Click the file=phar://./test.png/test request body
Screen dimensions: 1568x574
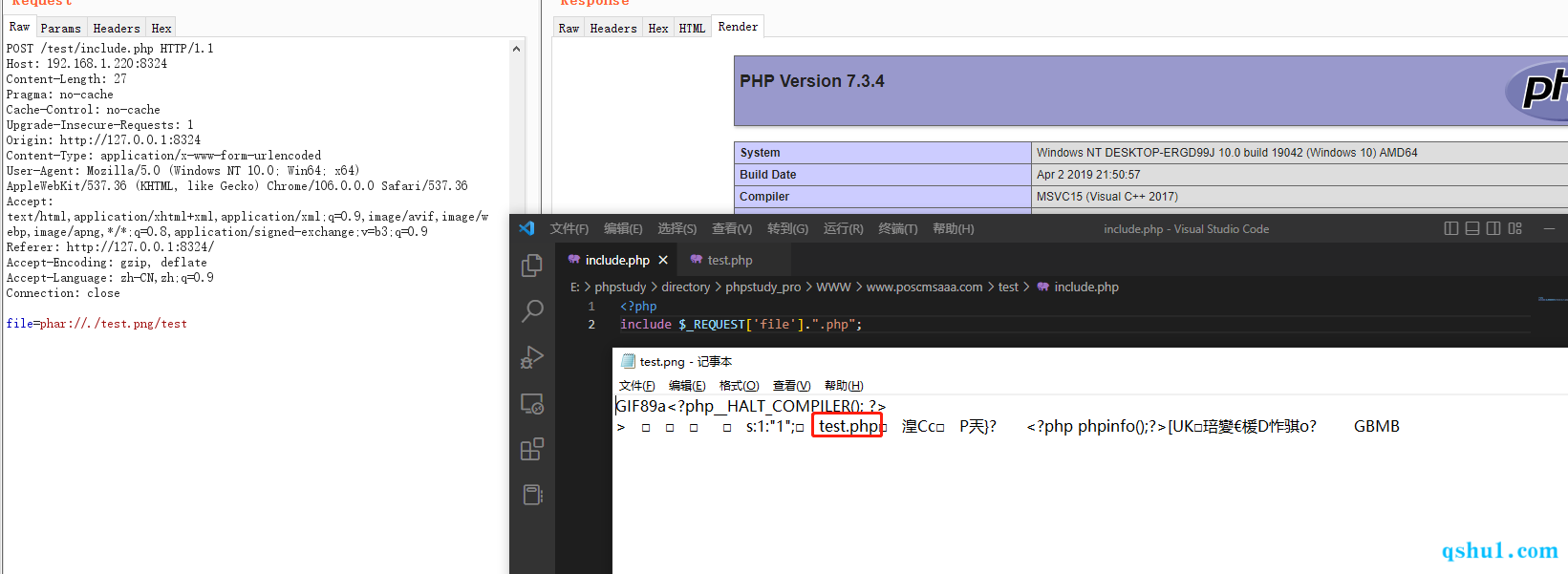tap(97, 324)
